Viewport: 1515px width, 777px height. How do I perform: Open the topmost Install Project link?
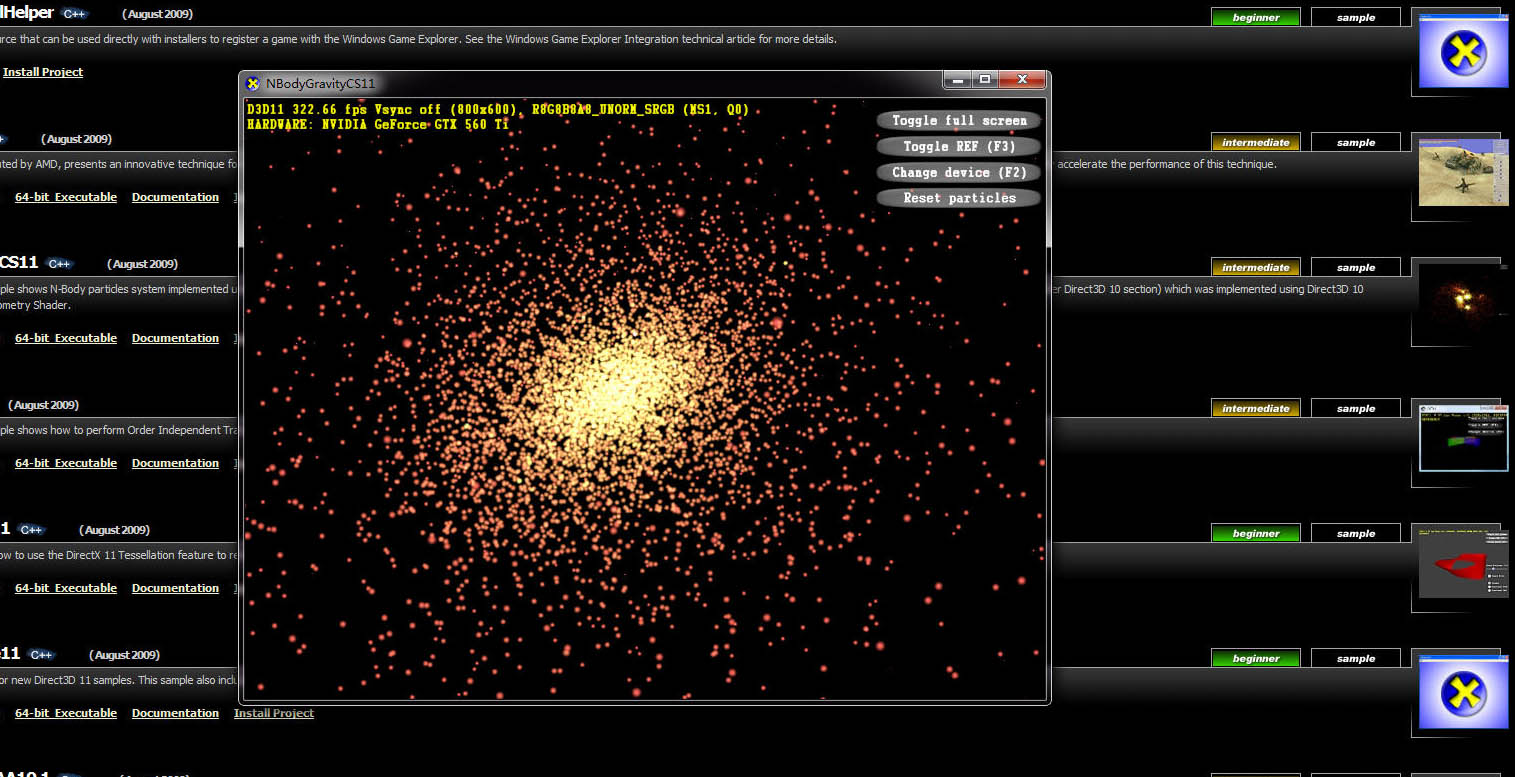(43, 72)
